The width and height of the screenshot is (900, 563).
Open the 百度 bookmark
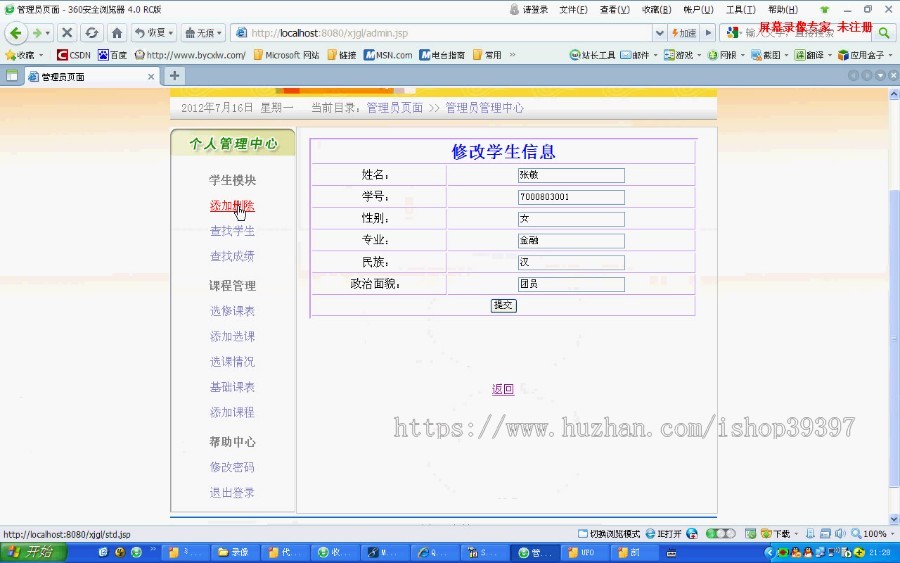[x=112, y=55]
